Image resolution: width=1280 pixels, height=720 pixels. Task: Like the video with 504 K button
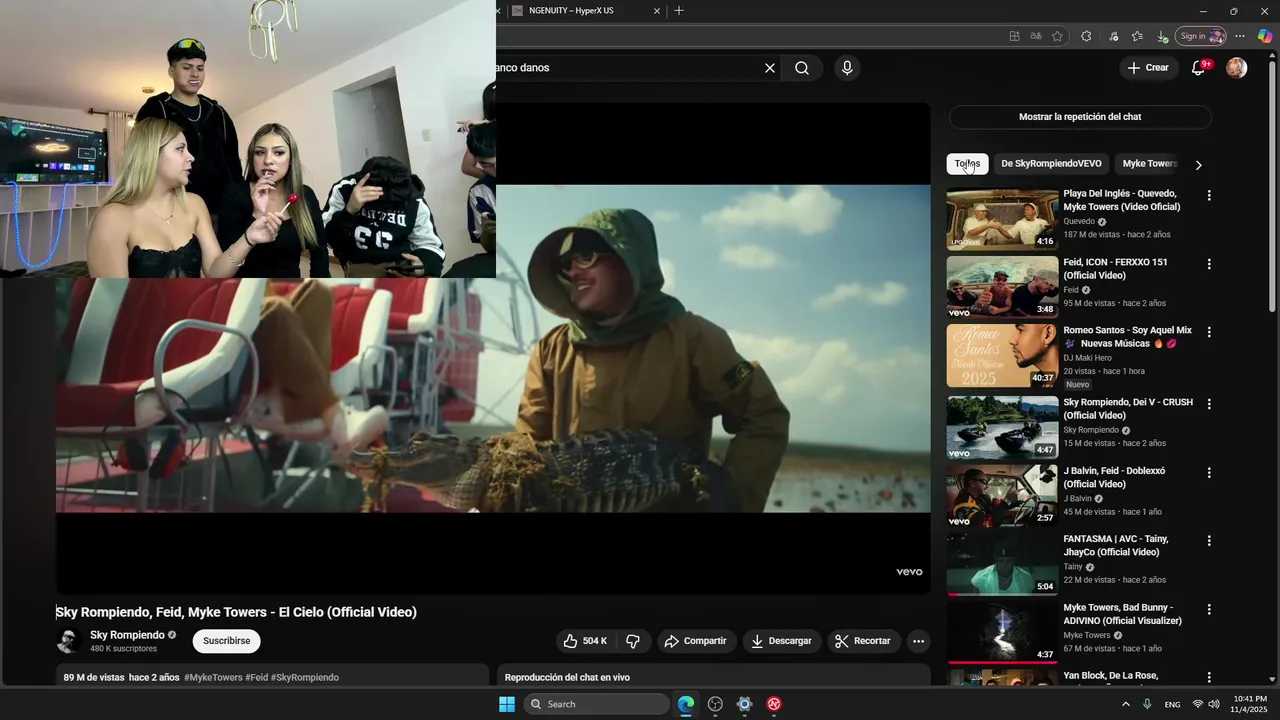585,641
